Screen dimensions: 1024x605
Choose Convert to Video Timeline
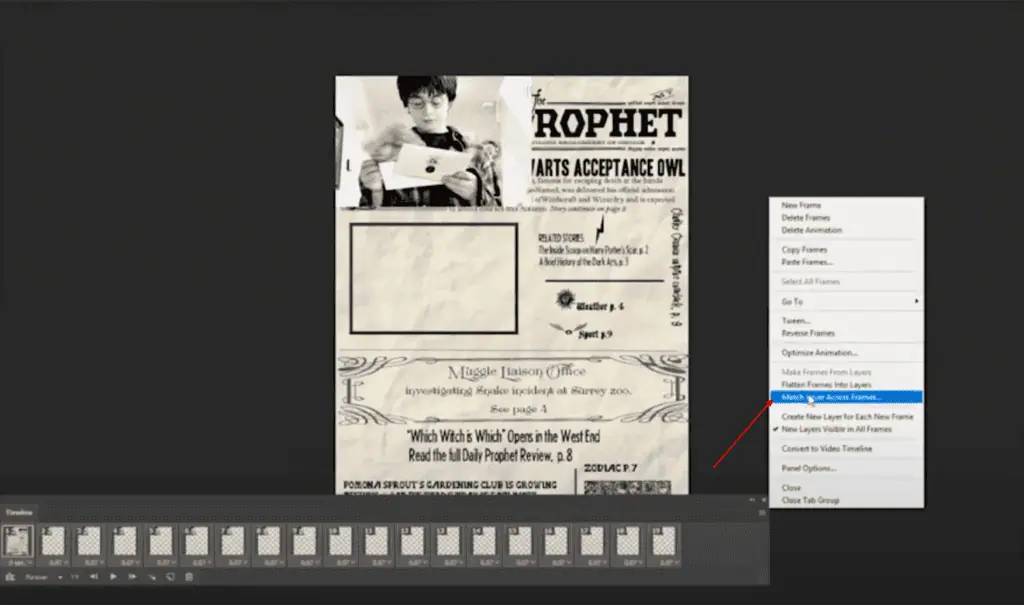[x=827, y=449]
